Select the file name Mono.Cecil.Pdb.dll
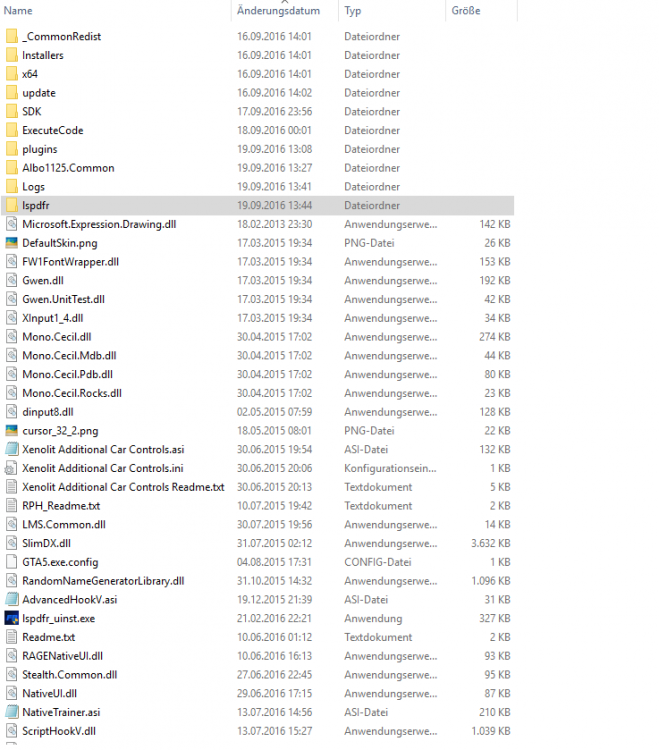The height and width of the screenshot is (750, 659). 67,375
